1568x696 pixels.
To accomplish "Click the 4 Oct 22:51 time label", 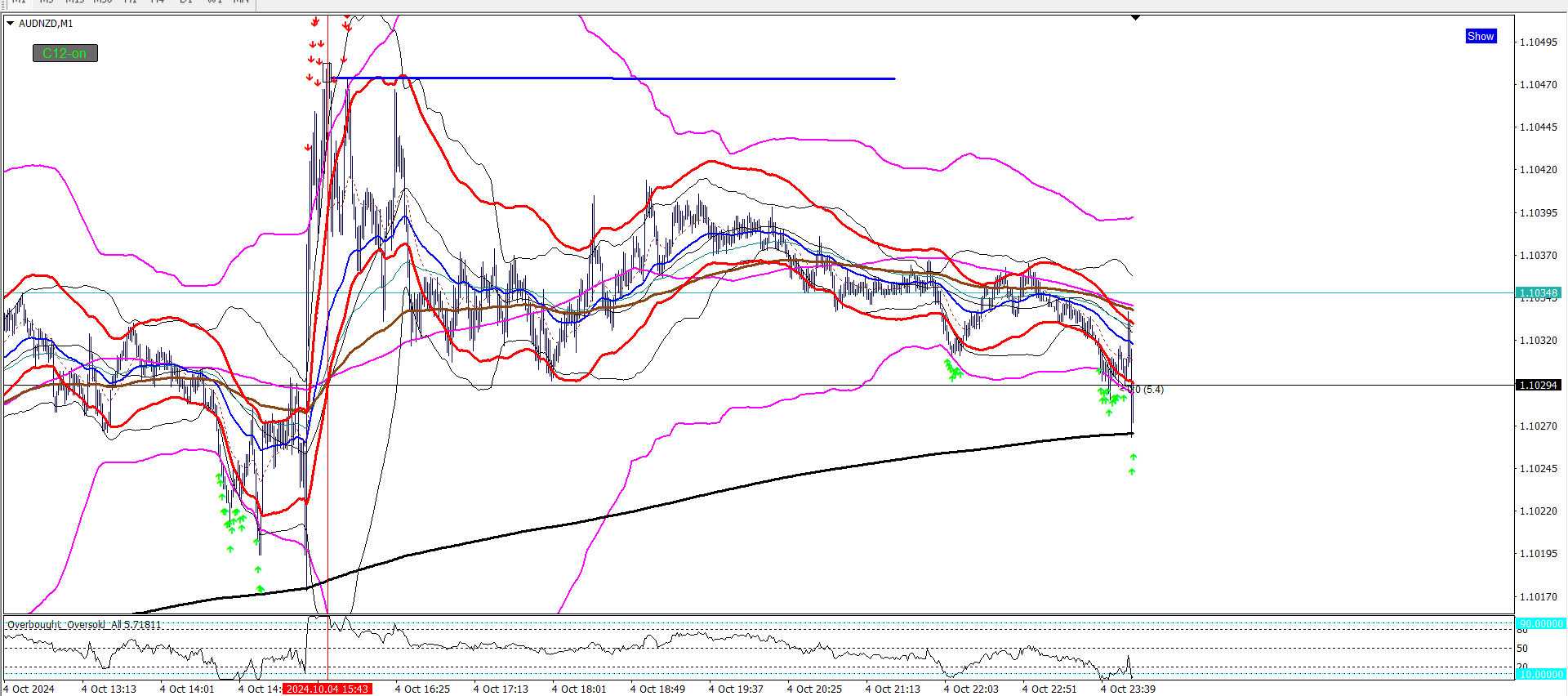I will (x=1049, y=689).
